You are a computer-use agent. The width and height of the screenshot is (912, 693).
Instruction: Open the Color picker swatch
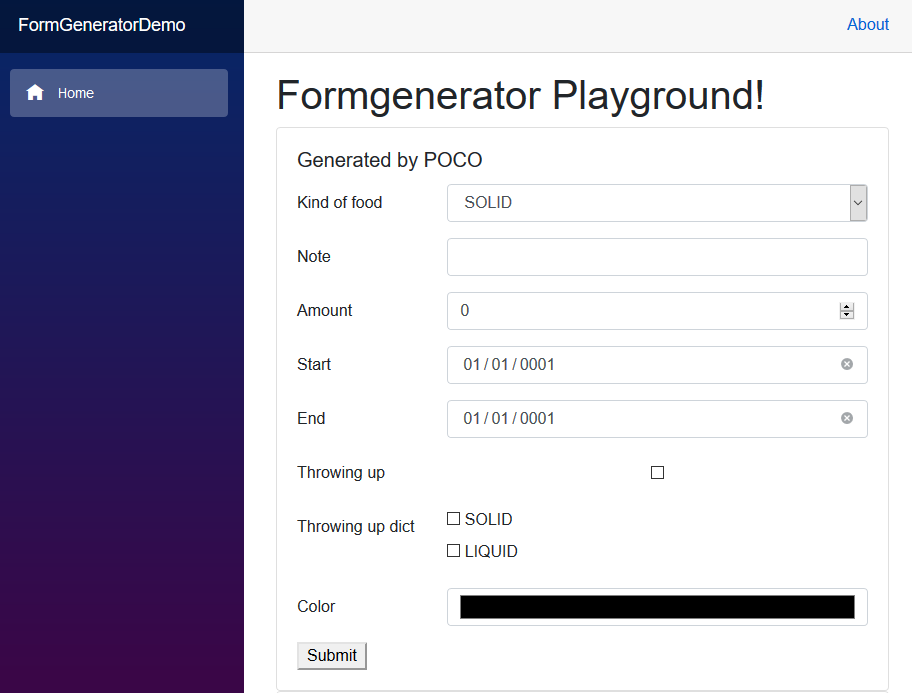[x=657, y=606]
